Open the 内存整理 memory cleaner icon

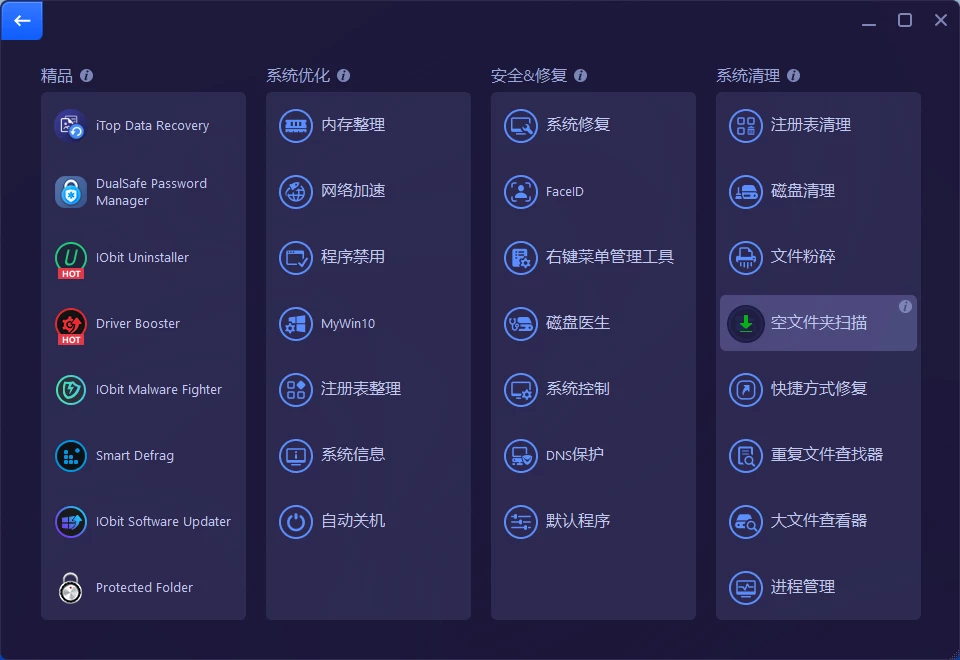point(295,126)
